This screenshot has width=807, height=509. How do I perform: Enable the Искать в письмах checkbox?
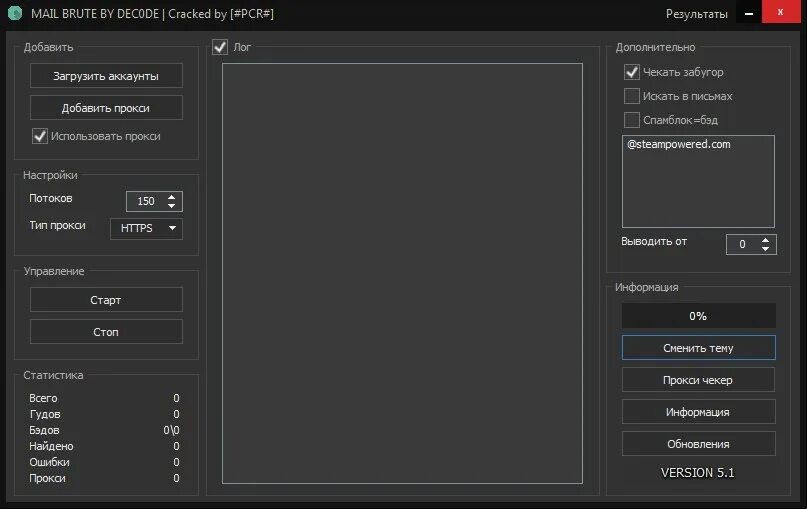(x=631, y=96)
